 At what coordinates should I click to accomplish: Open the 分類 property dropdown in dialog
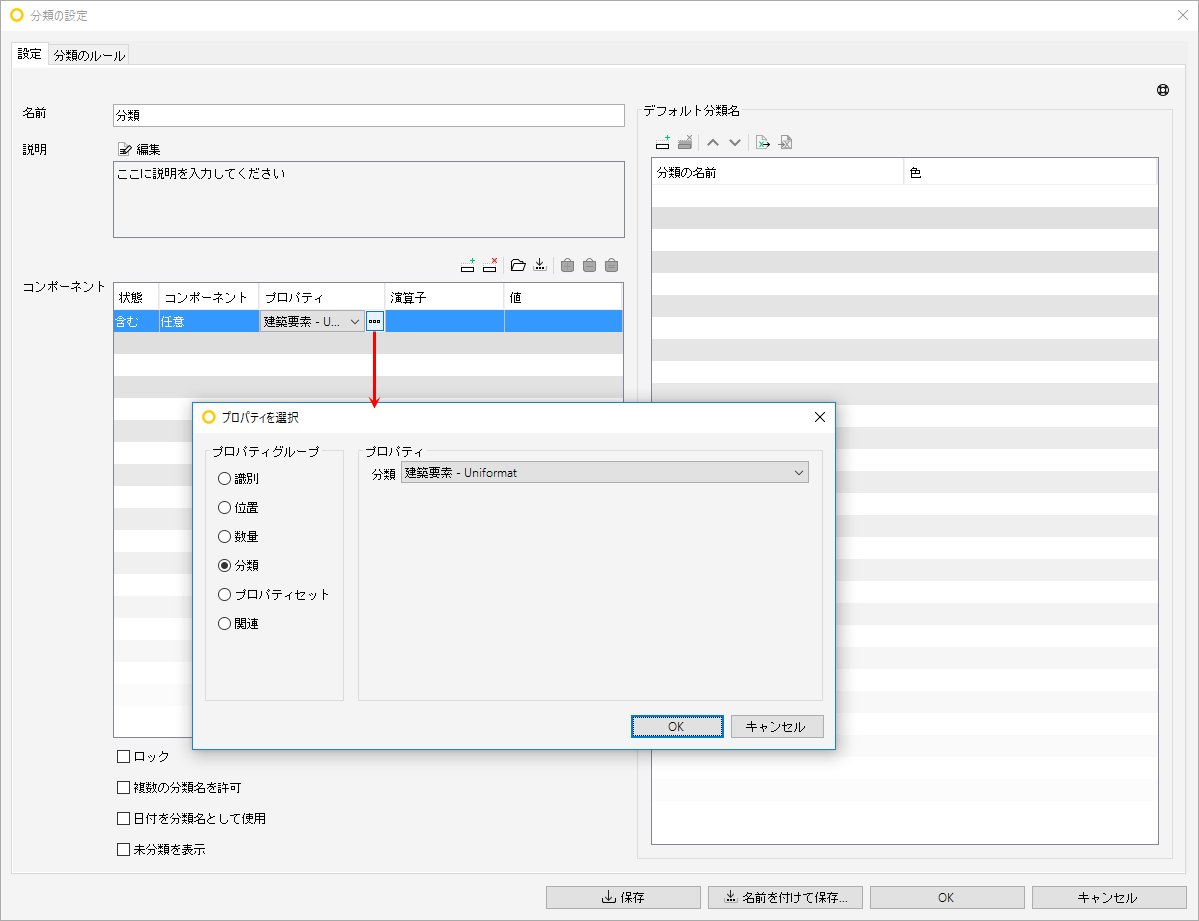pos(605,473)
